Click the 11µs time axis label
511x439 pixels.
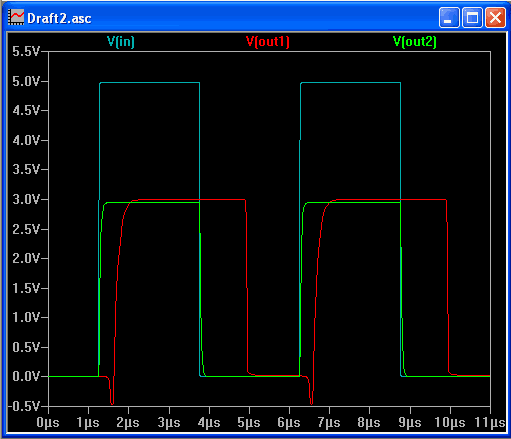tap(490, 423)
